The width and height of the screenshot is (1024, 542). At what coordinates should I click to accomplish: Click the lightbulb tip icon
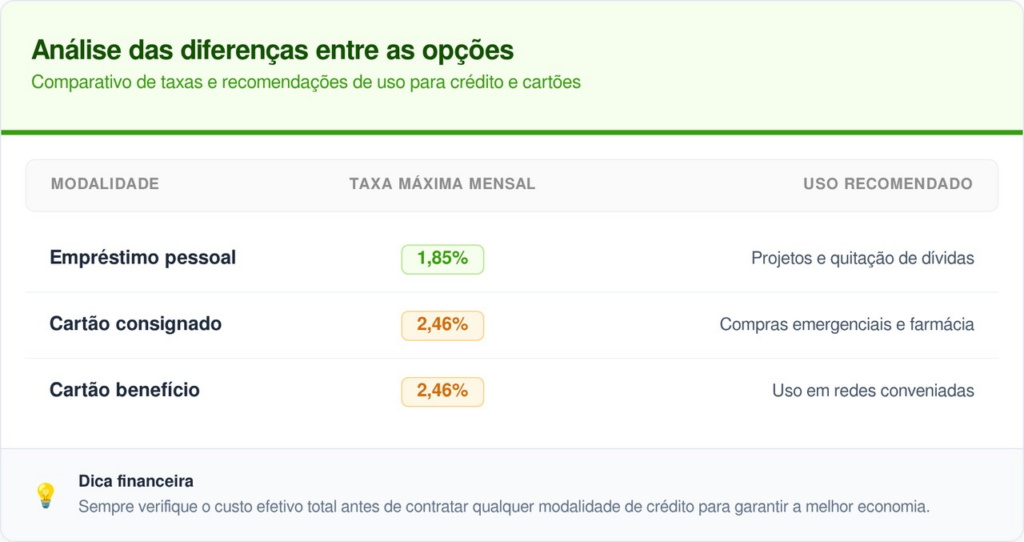click(45, 495)
